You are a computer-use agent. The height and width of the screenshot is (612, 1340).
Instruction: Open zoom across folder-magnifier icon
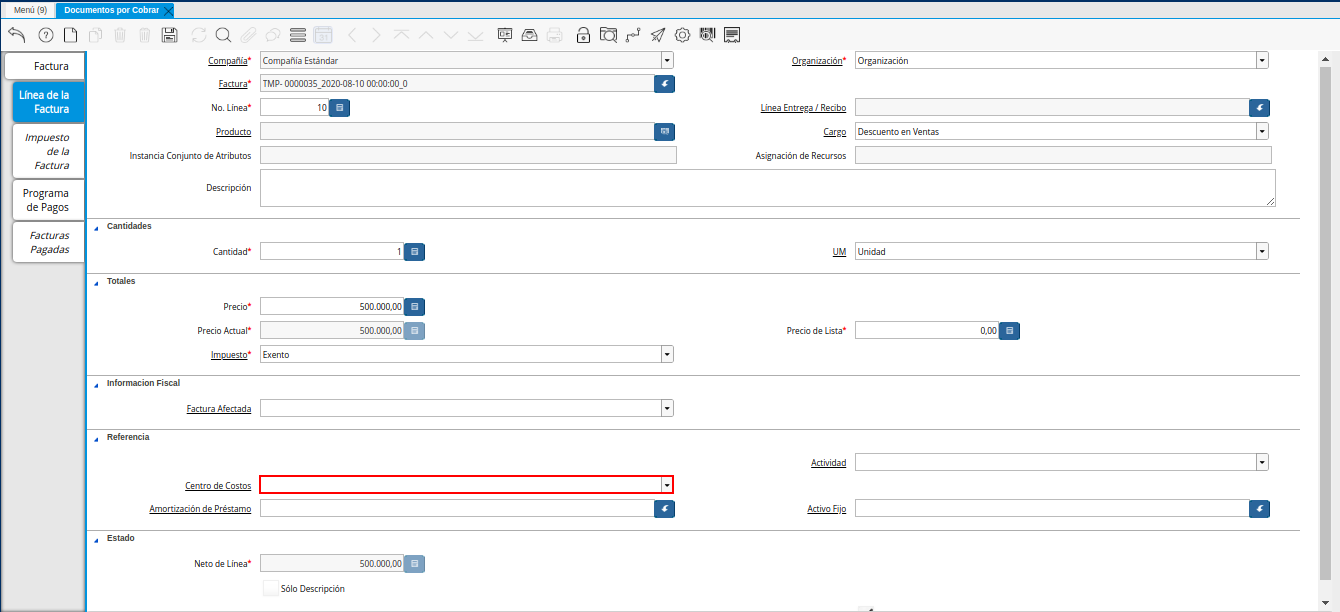(608, 35)
